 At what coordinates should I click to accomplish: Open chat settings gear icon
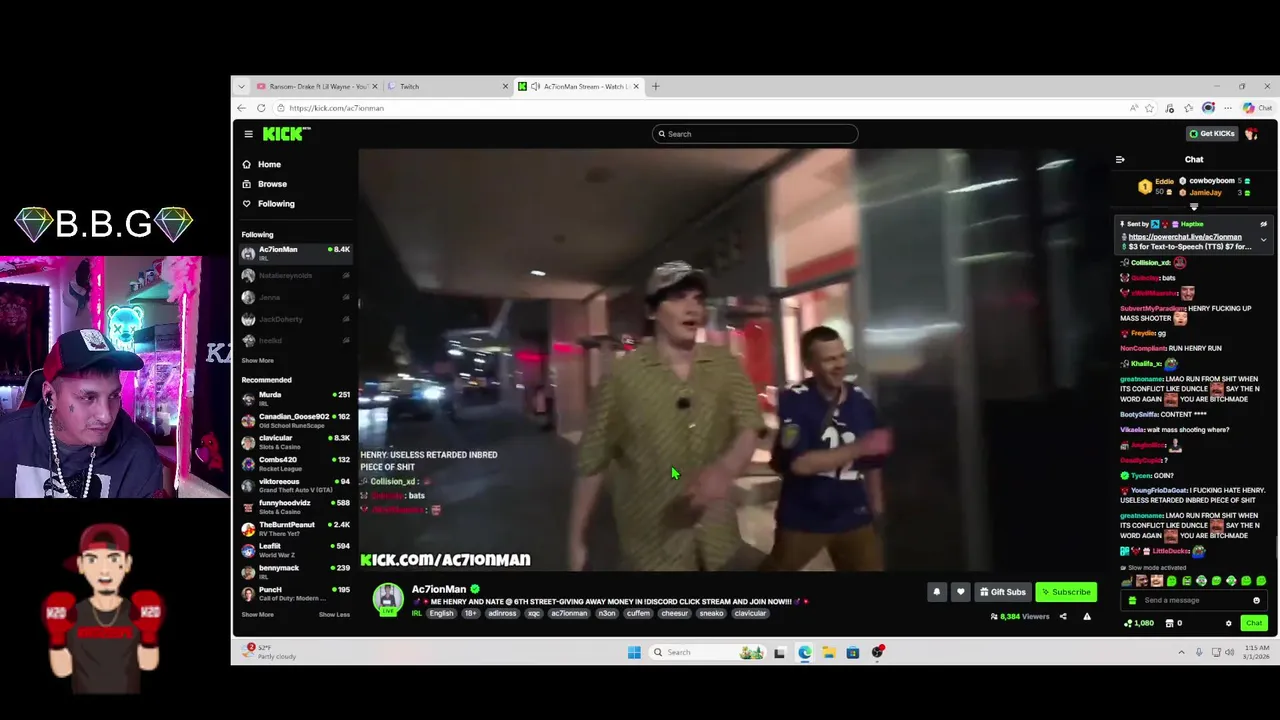click(x=1229, y=624)
